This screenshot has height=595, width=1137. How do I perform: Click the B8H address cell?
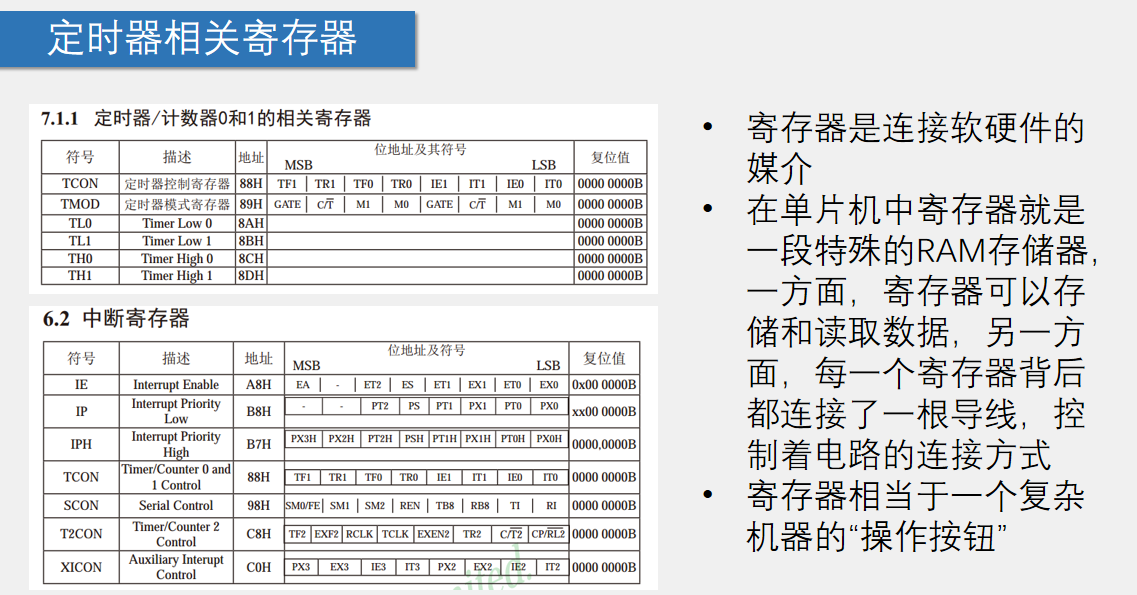point(259,411)
